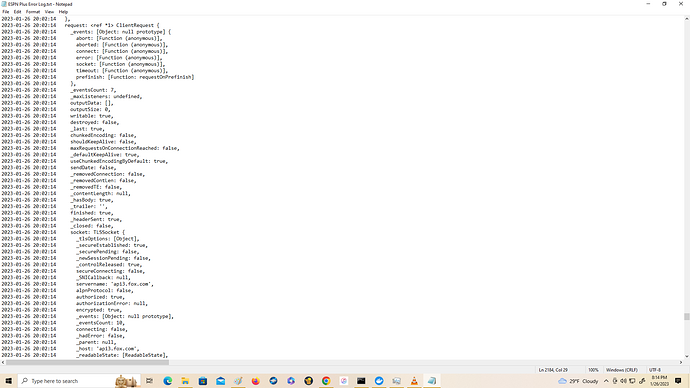Click the microphone icon in system tray
Viewport: 690px width, 388px height.
pyautogui.click(x=615, y=381)
